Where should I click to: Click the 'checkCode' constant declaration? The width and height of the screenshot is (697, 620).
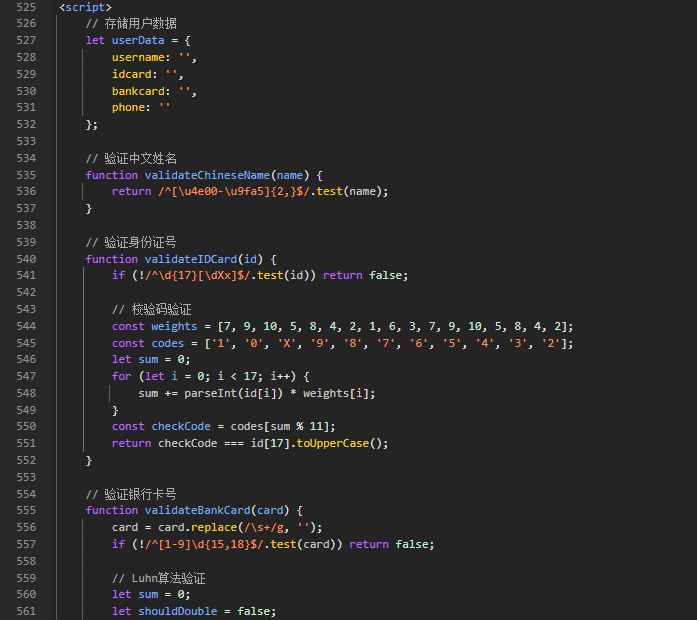point(224,427)
